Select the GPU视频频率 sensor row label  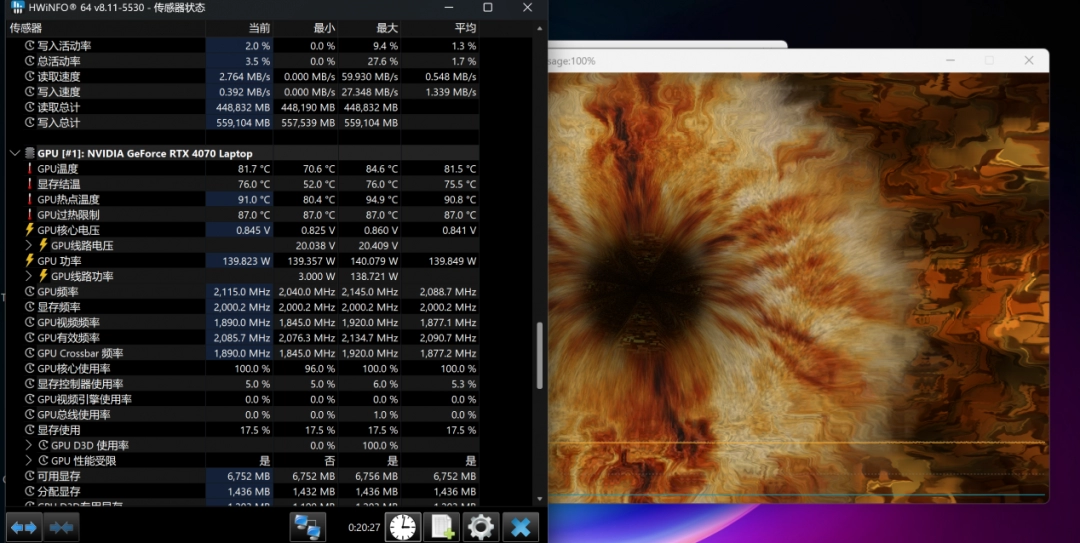point(68,322)
